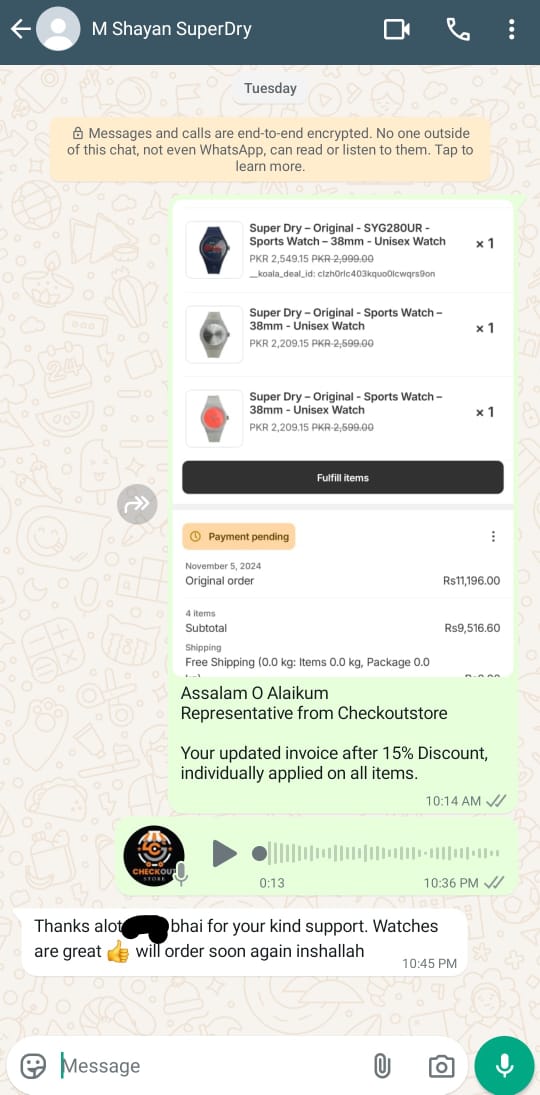This screenshot has width=540, height=1095.
Task: Select the "Thanks alot" received message
Action: (244, 942)
